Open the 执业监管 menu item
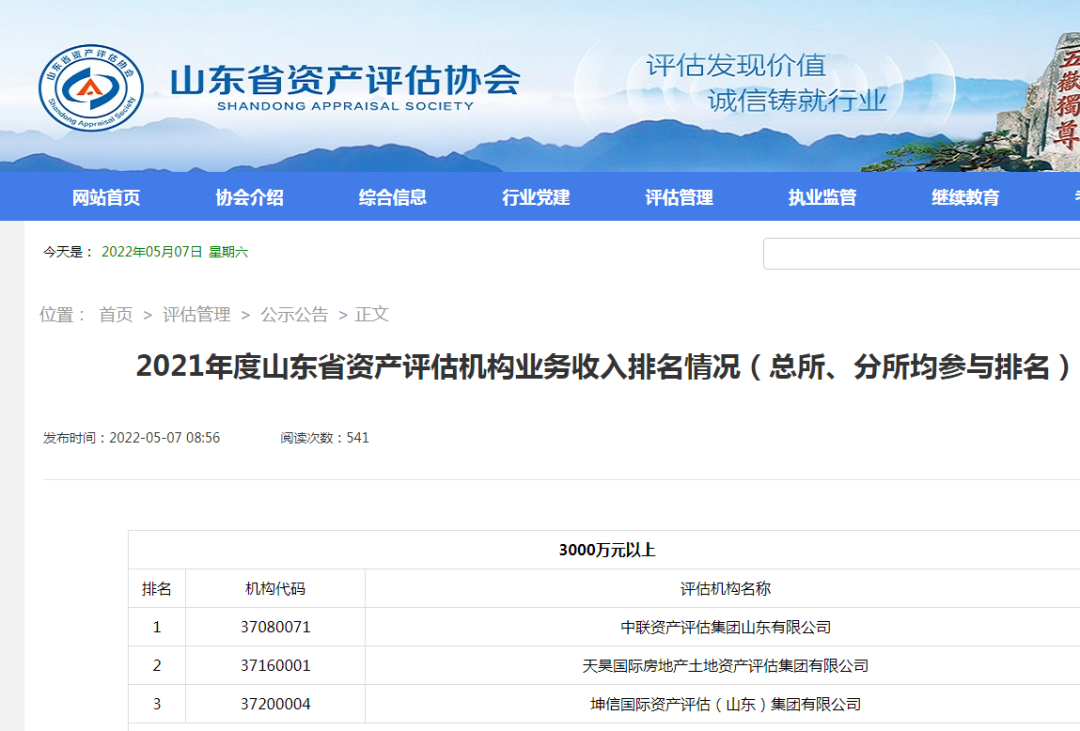The image size is (1080, 731). tap(822, 198)
